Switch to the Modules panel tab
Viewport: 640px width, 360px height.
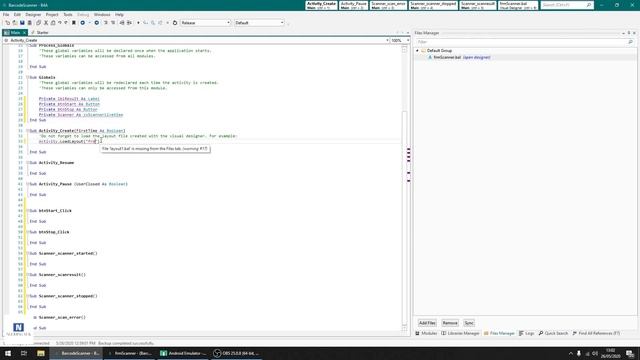tap(426, 333)
